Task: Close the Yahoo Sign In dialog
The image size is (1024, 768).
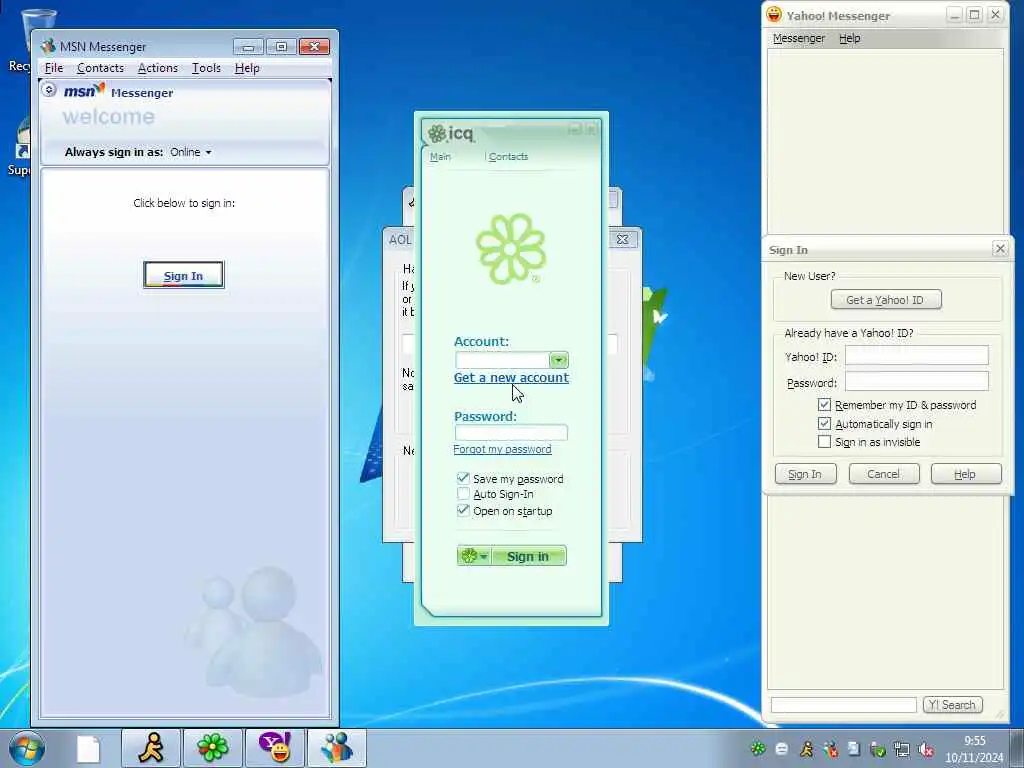Action: pyautogui.click(x=1000, y=248)
